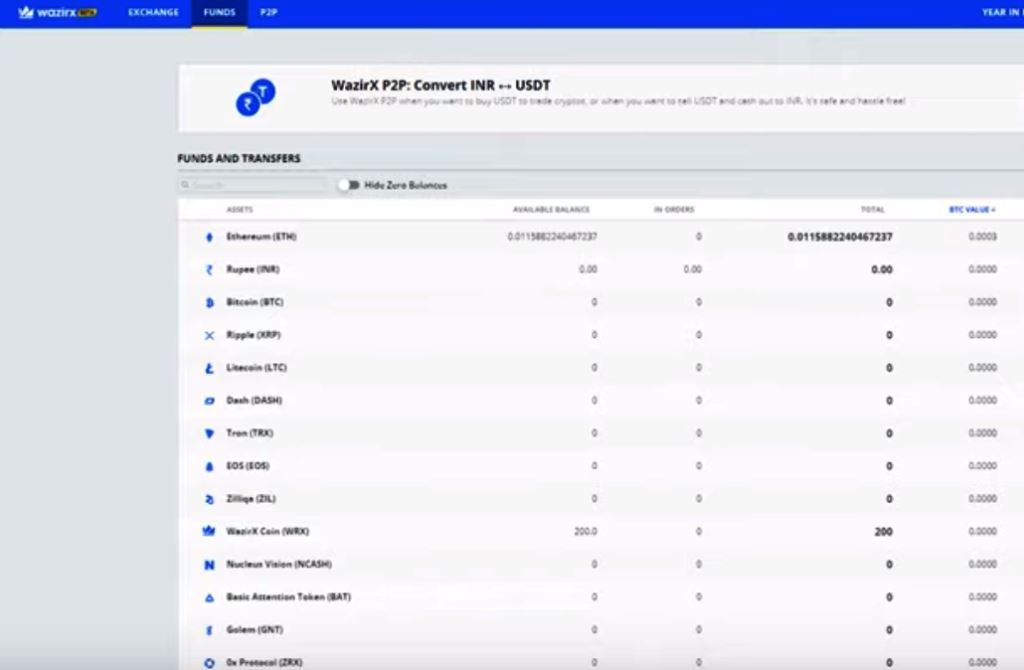Screen dimensions: 1024x670
Task: Toggle Hide Zero Balances switch
Action: click(x=349, y=185)
